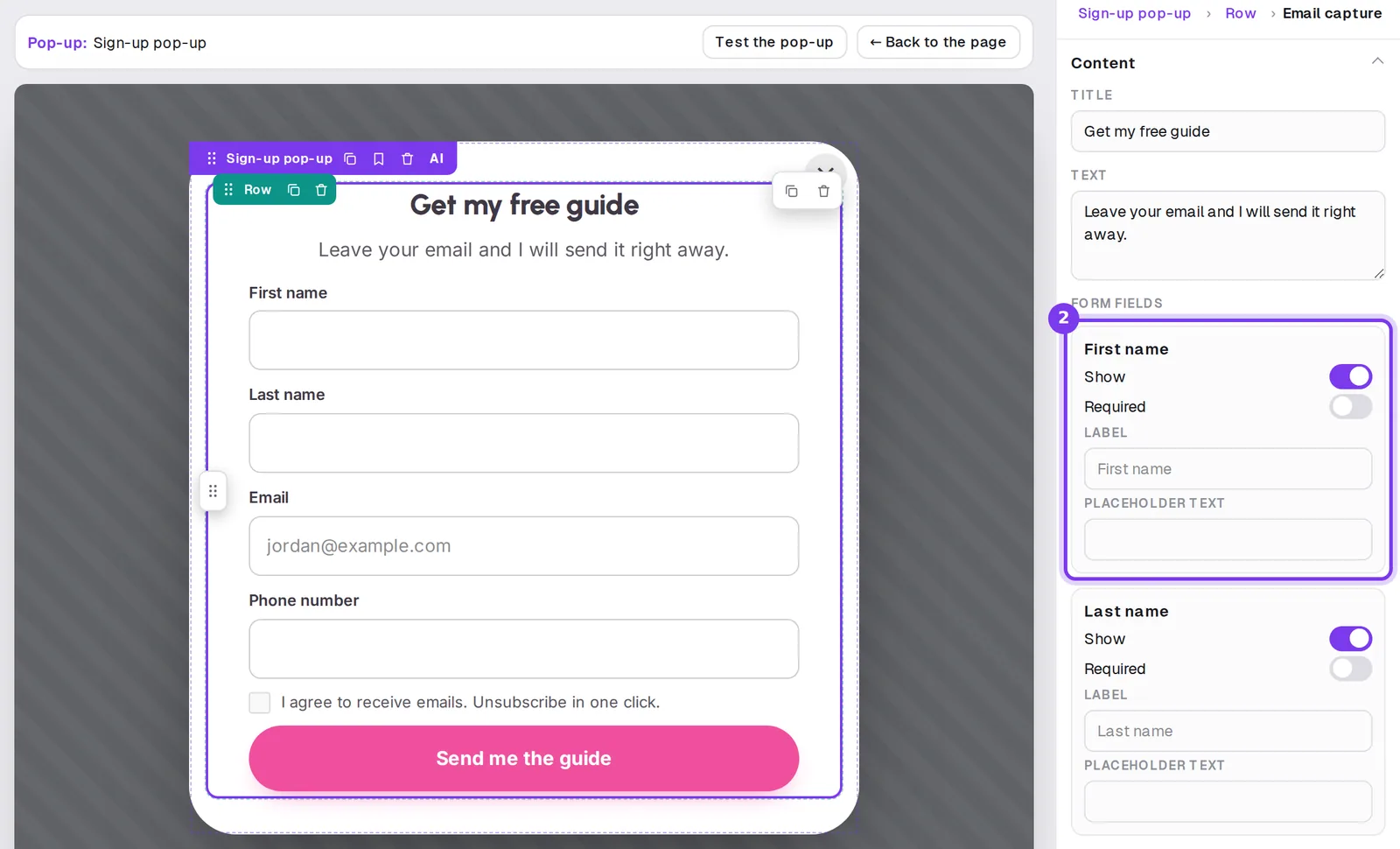
Task: Duplicate the Row element
Action: tap(294, 190)
